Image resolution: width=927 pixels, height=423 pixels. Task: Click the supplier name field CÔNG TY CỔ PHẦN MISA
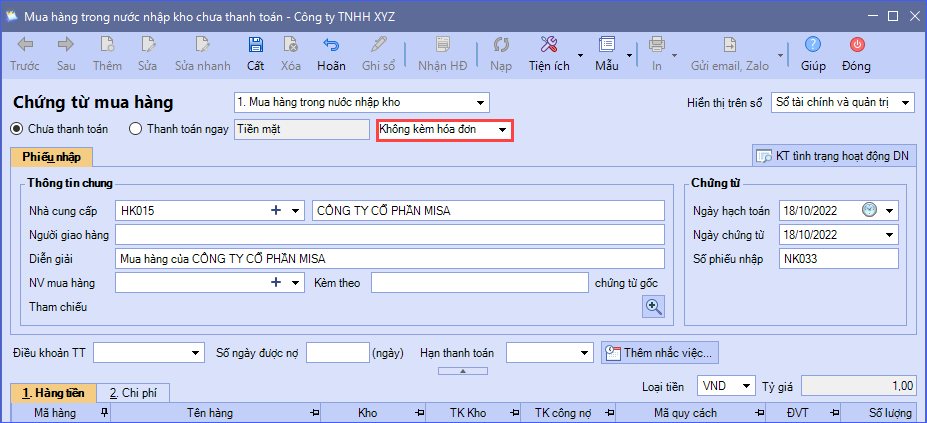[488, 211]
